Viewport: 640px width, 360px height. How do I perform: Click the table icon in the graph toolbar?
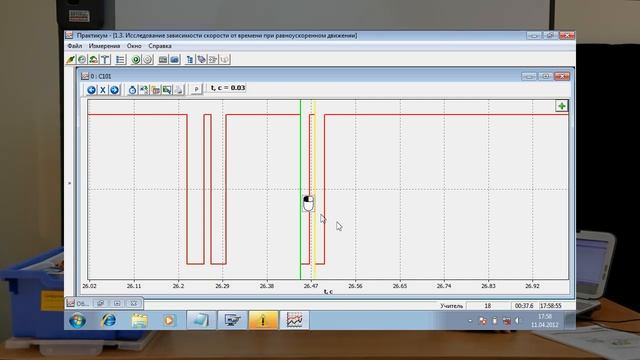pyautogui.click(x=156, y=90)
